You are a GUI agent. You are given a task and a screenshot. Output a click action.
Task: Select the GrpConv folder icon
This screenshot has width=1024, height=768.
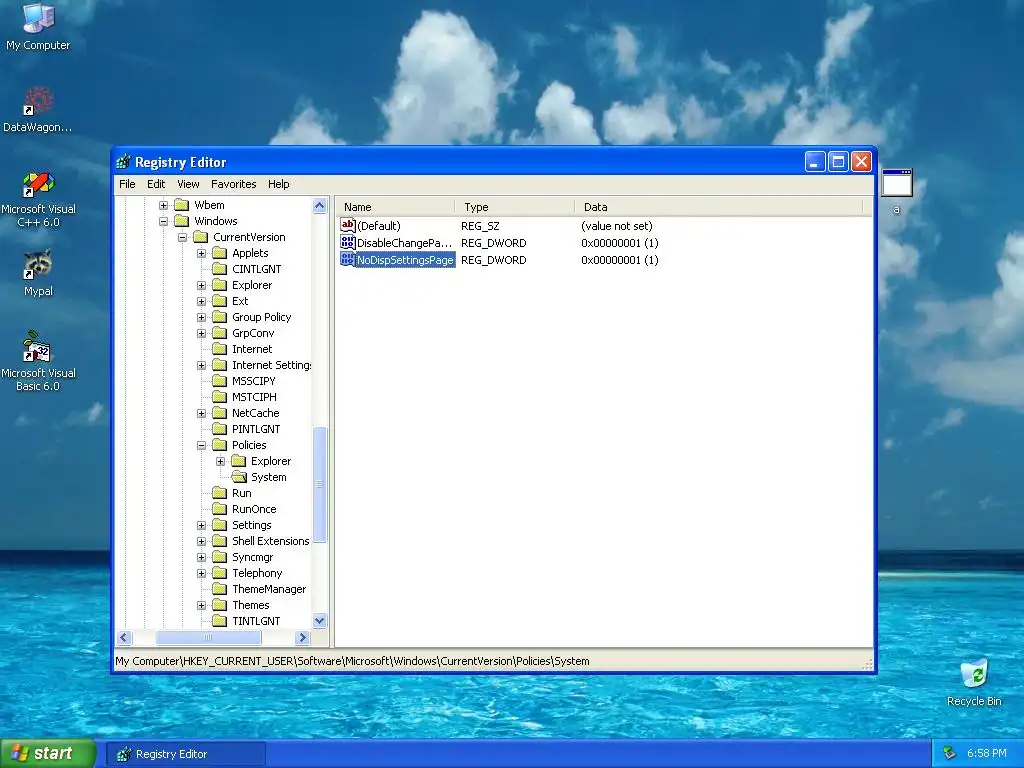point(219,333)
